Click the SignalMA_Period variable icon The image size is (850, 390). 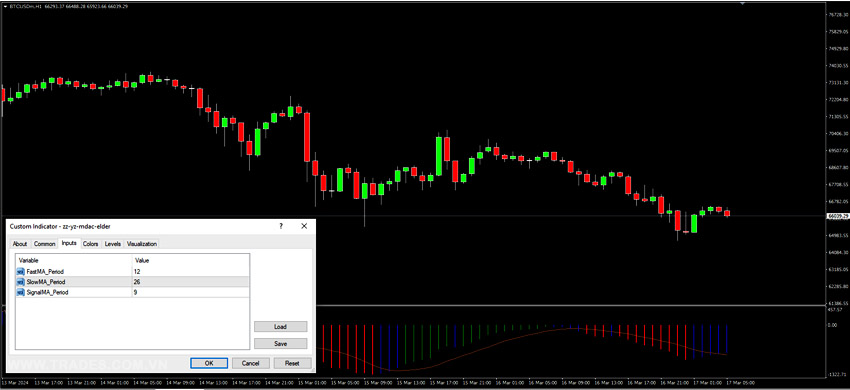pyautogui.click(x=21, y=292)
